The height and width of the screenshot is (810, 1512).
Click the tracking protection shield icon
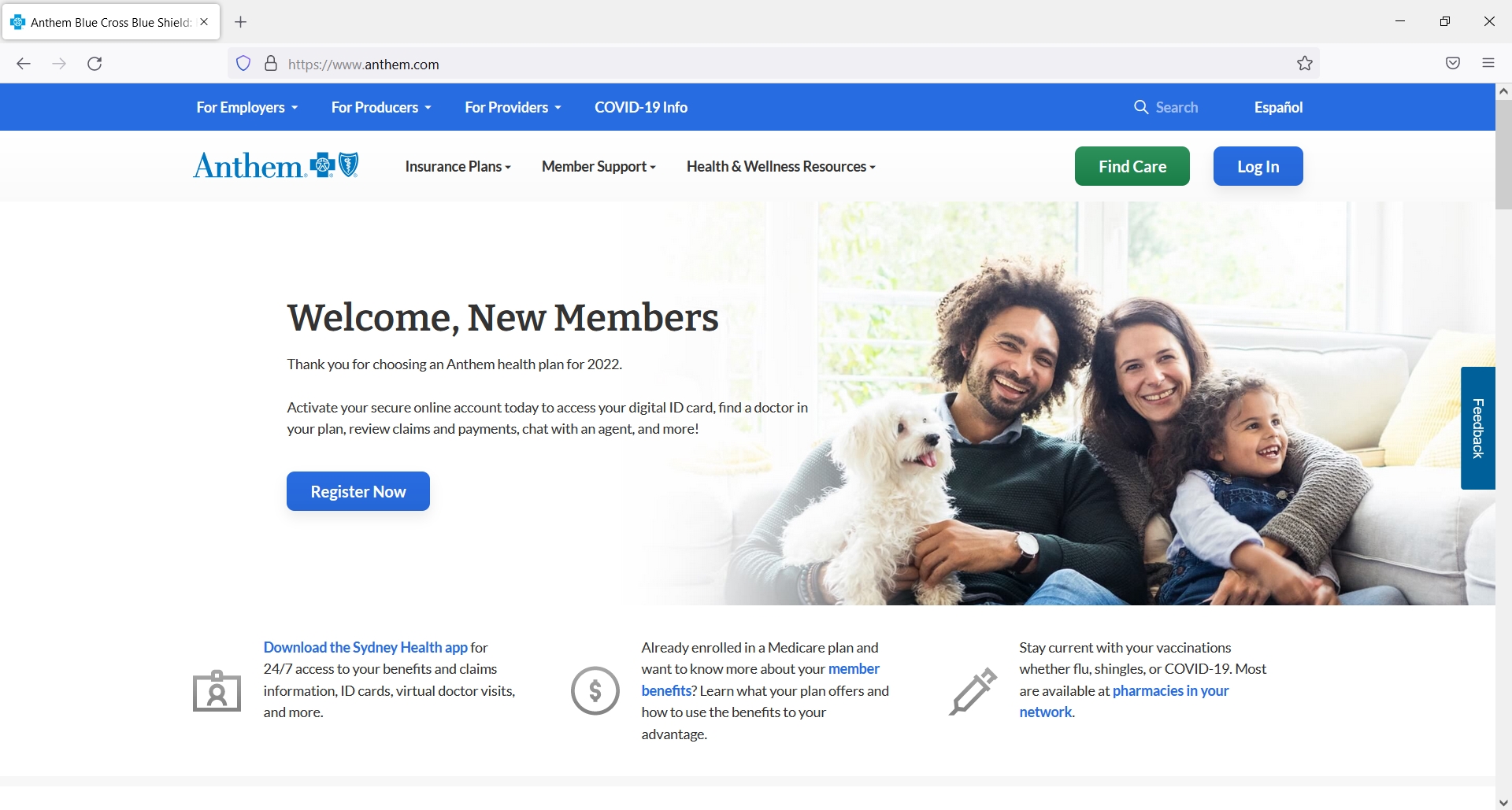click(243, 64)
